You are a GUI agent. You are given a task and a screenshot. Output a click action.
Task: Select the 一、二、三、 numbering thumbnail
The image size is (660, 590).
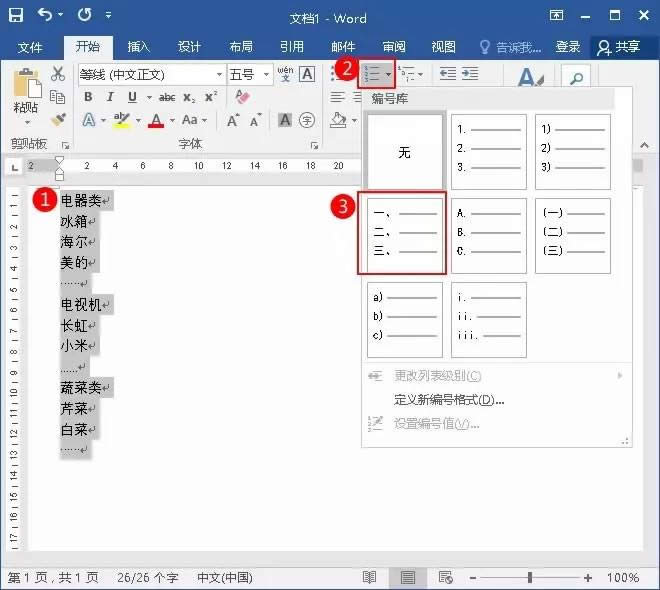click(x=405, y=236)
